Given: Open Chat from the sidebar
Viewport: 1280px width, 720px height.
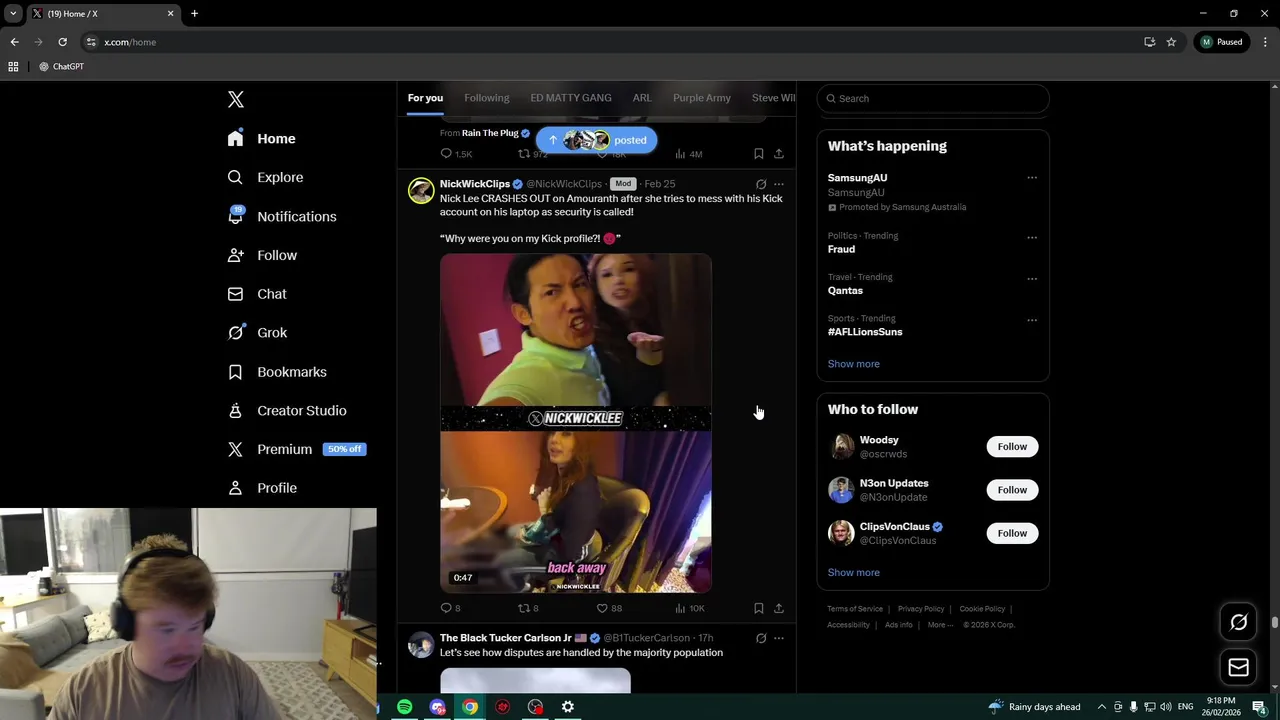Looking at the screenshot, I should [257, 294].
